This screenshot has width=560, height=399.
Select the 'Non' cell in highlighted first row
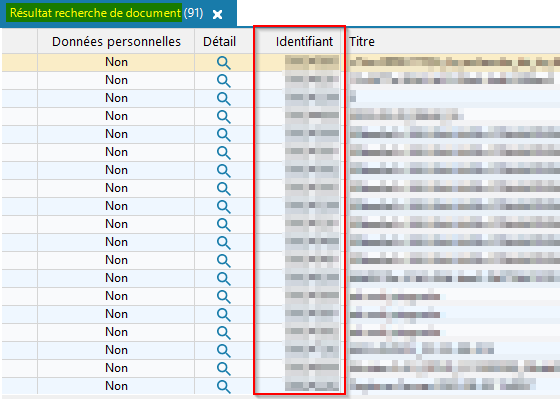[116, 62]
